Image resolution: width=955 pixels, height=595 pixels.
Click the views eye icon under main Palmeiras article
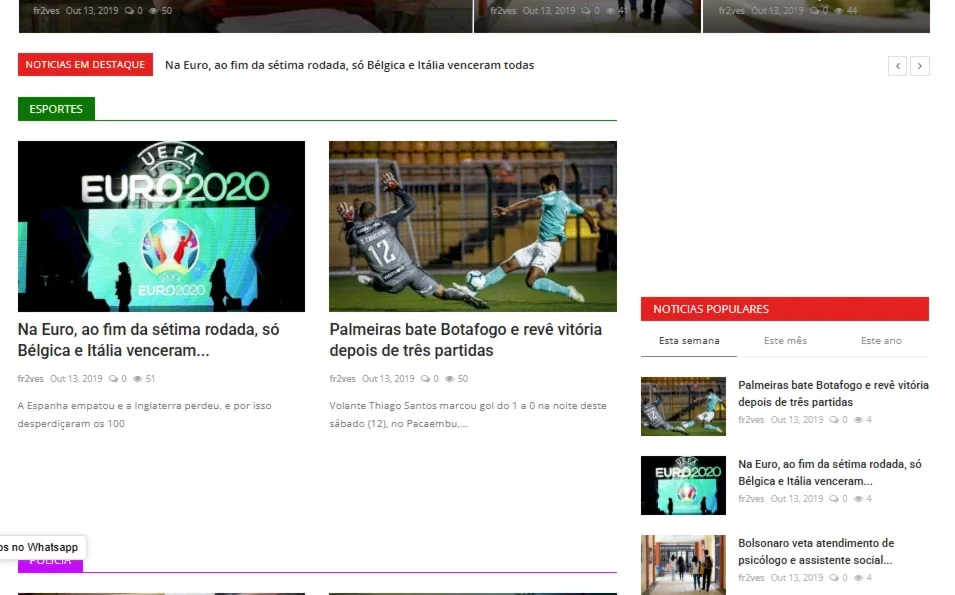pyautogui.click(x=449, y=379)
